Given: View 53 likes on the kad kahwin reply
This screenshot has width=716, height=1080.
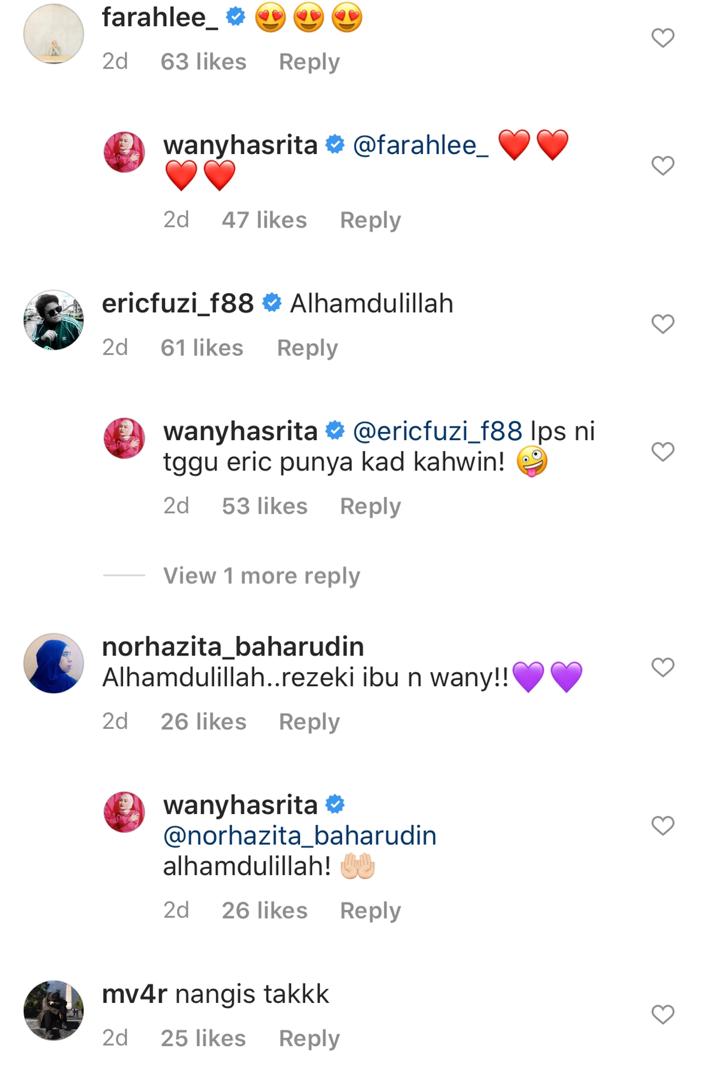Looking at the screenshot, I should [264, 506].
